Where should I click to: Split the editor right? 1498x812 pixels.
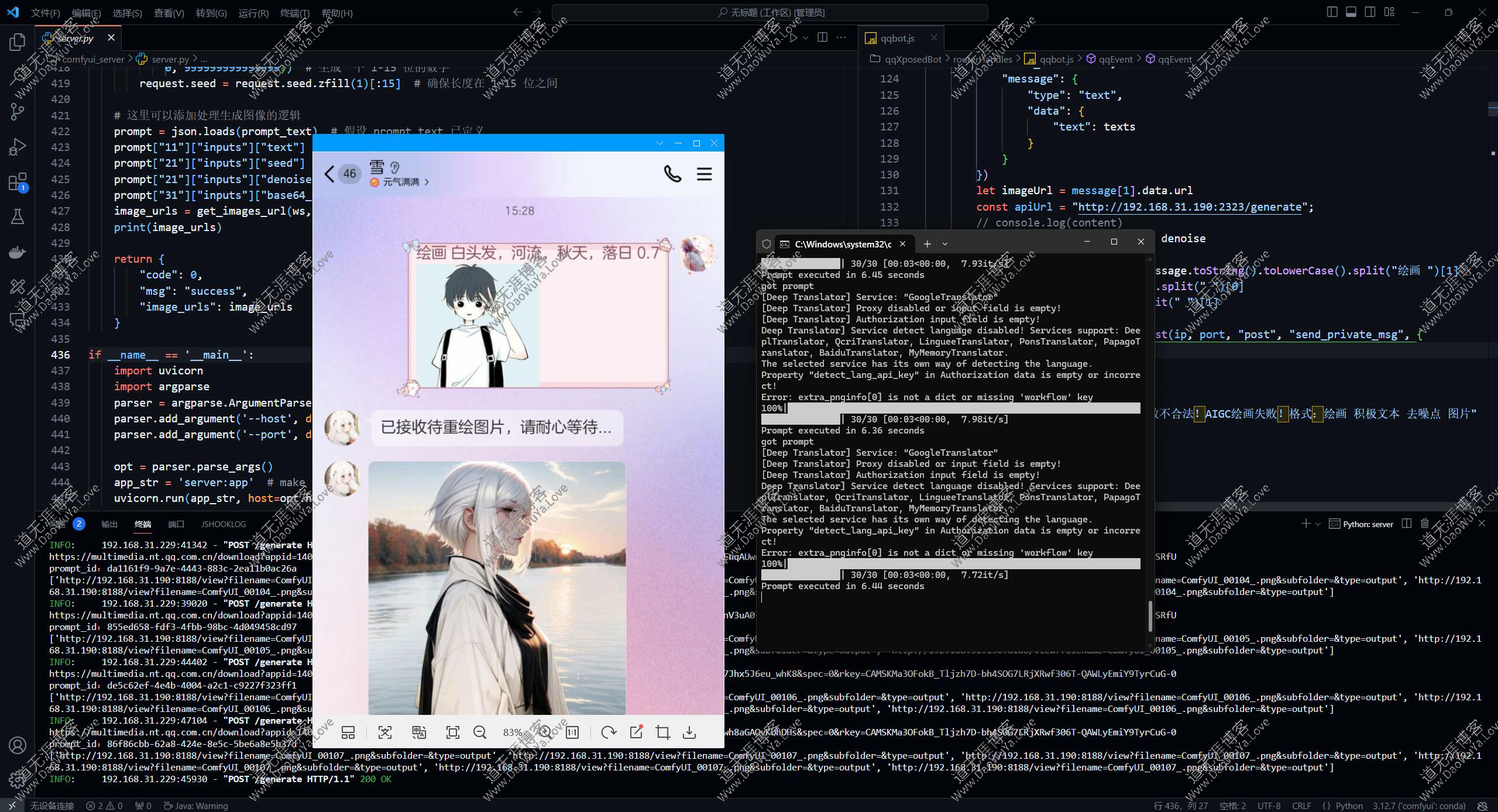(x=822, y=37)
